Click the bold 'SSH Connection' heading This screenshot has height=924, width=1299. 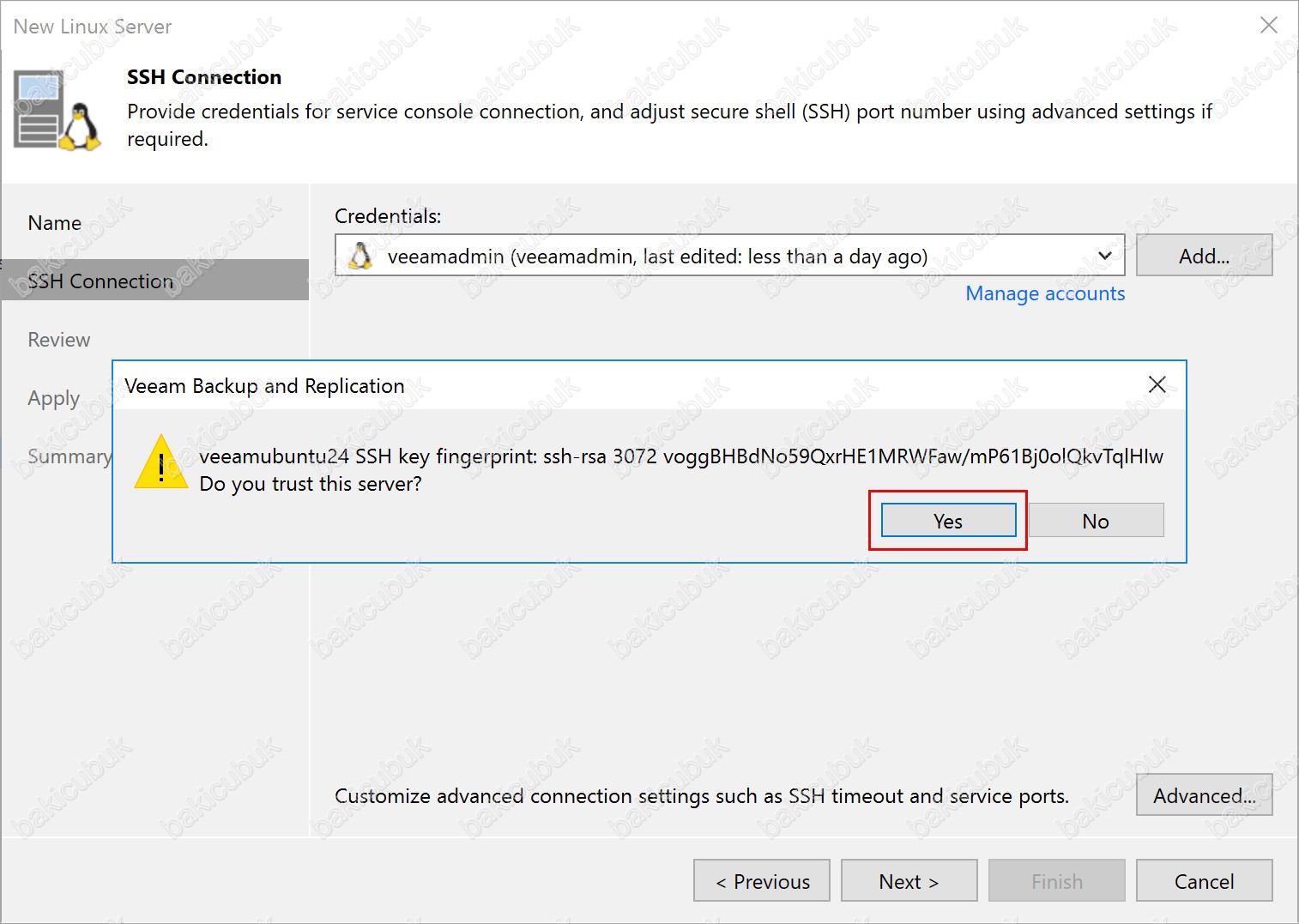pos(204,77)
